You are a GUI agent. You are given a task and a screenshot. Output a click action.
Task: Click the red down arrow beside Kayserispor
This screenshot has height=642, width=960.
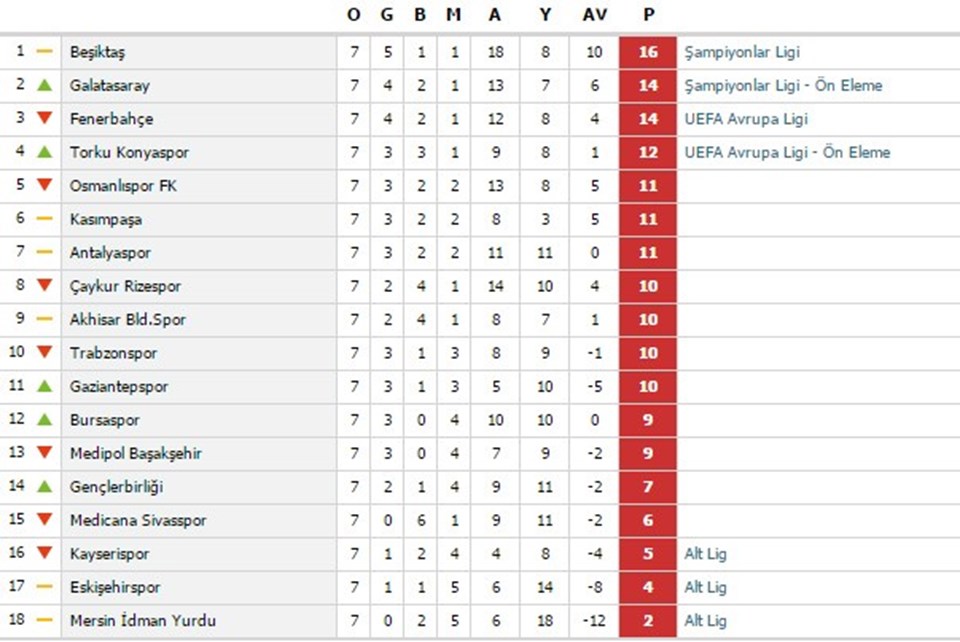(44, 554)
